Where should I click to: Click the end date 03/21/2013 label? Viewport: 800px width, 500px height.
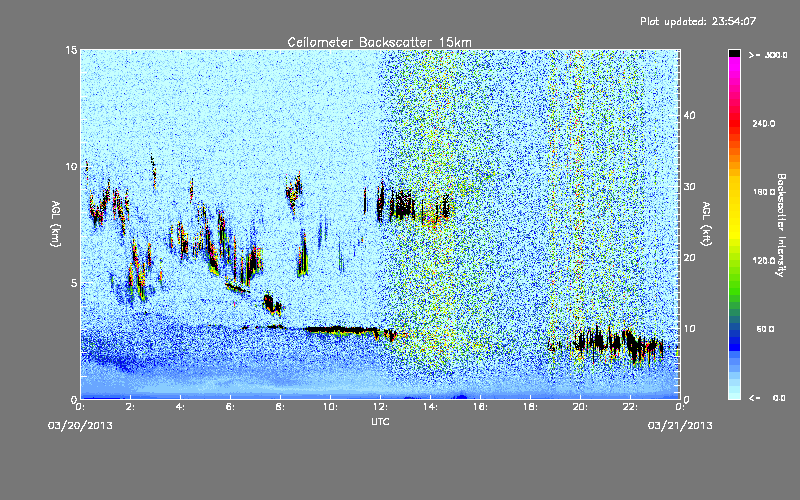(x=680, y=426)
